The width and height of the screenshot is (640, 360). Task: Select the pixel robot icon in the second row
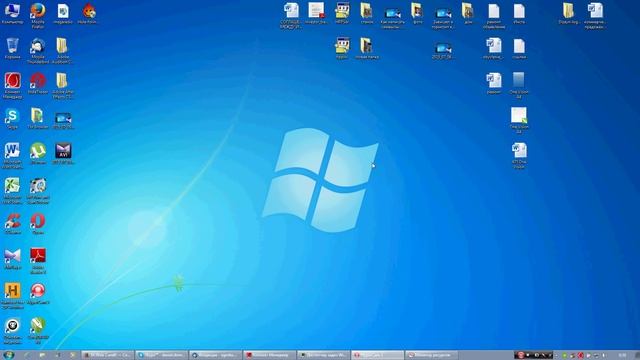tap(342, 46)
